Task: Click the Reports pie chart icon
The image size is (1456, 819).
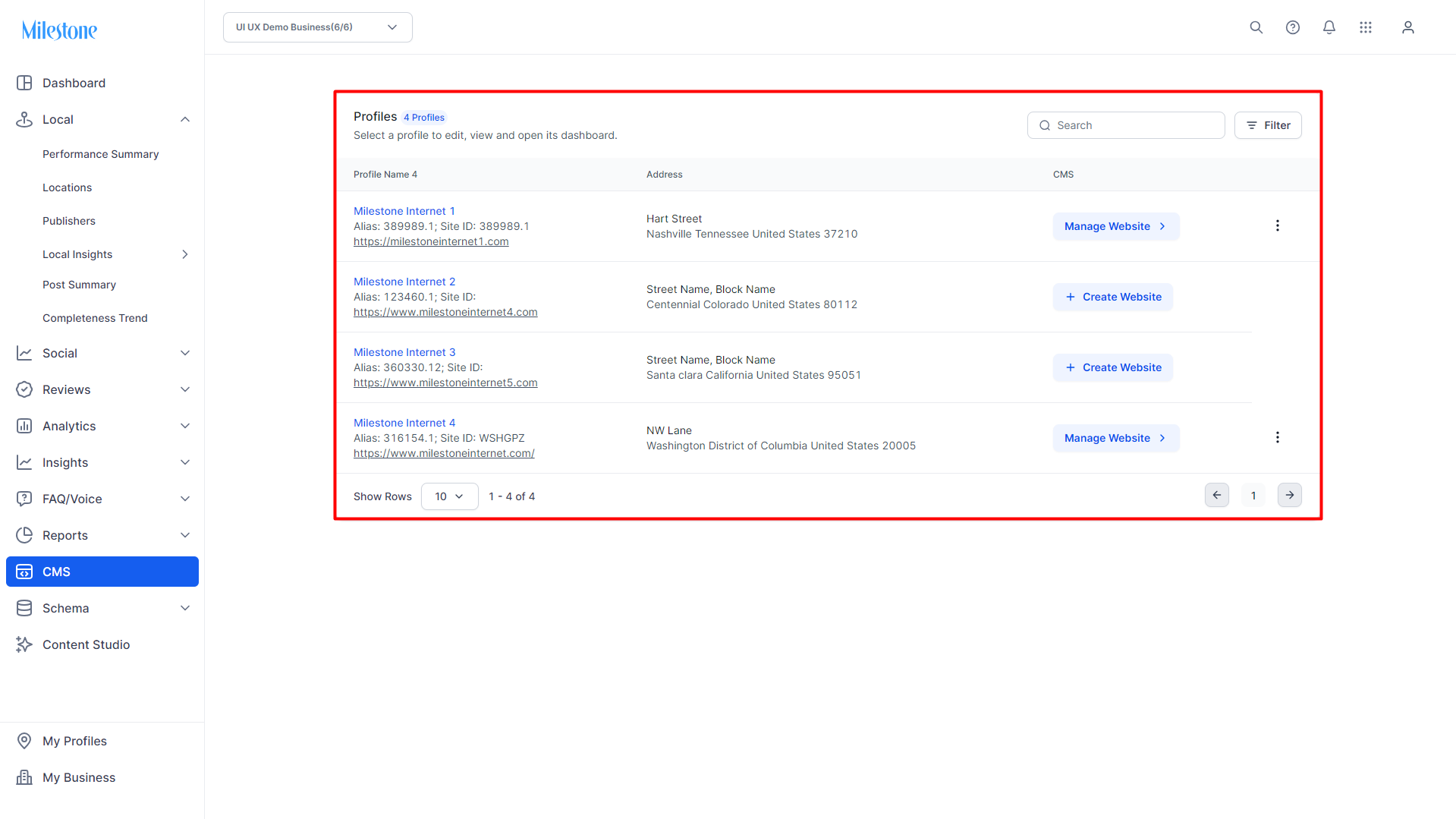Action: click(x=24, y=535)
